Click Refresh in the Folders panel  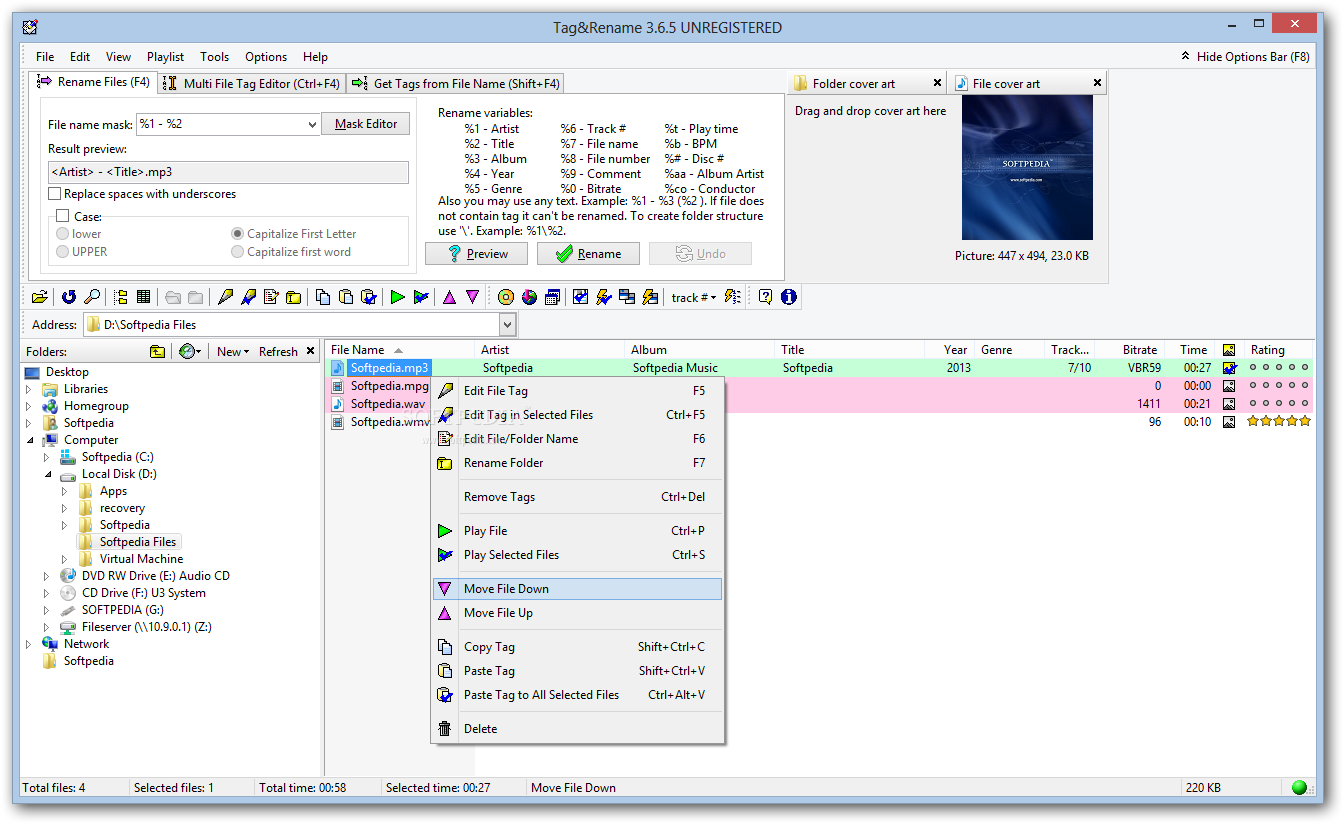coord(278,351)
